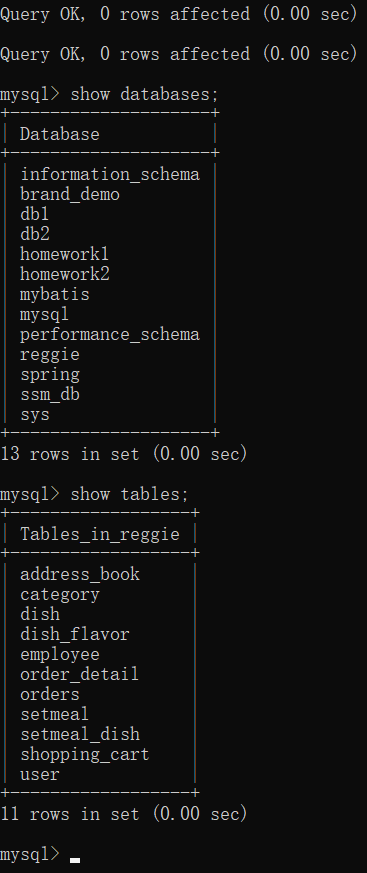Click the Tables_in_reggie column header

[100, 534]
